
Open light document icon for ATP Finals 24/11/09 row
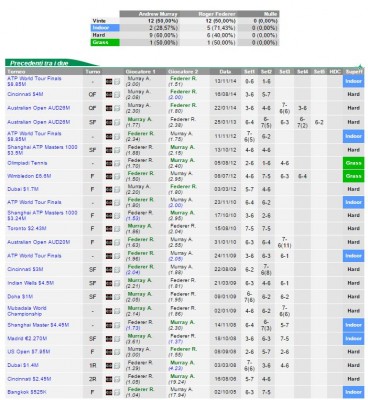pos(117,256)
